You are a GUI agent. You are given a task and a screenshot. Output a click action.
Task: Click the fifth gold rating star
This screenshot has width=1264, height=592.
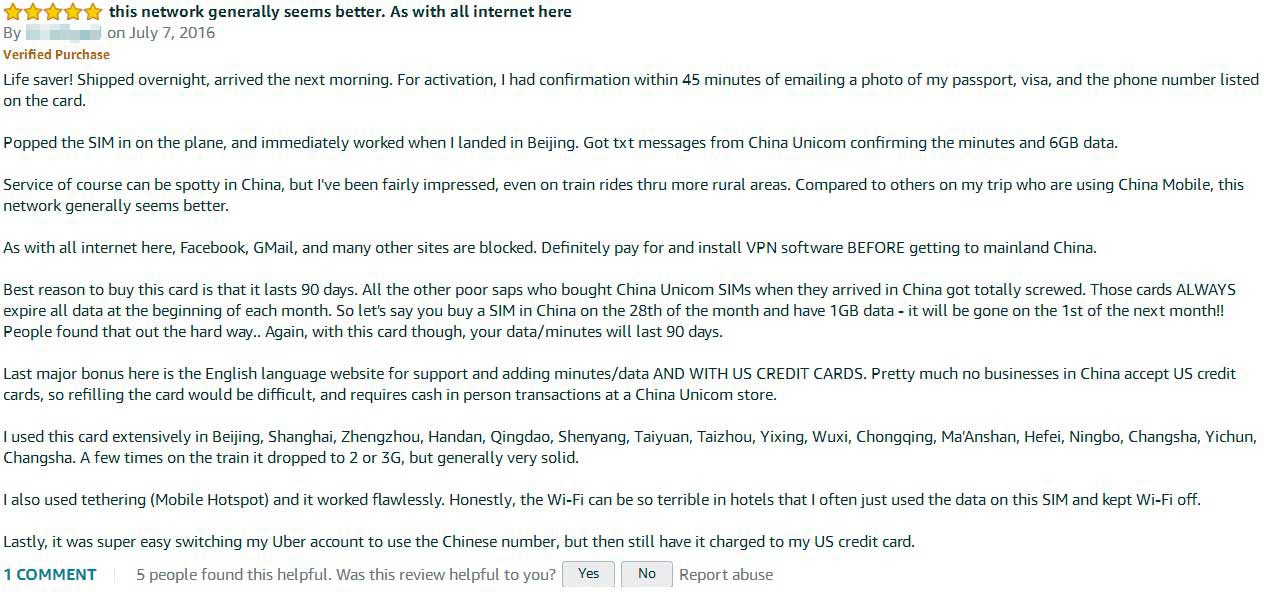(x=93, y=12)
